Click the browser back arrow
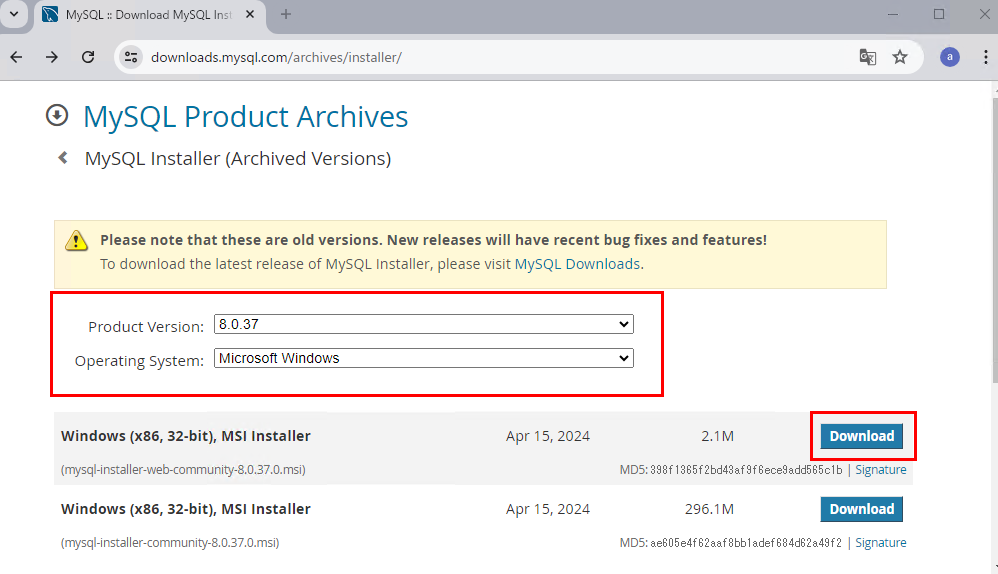 pos(17,57)
